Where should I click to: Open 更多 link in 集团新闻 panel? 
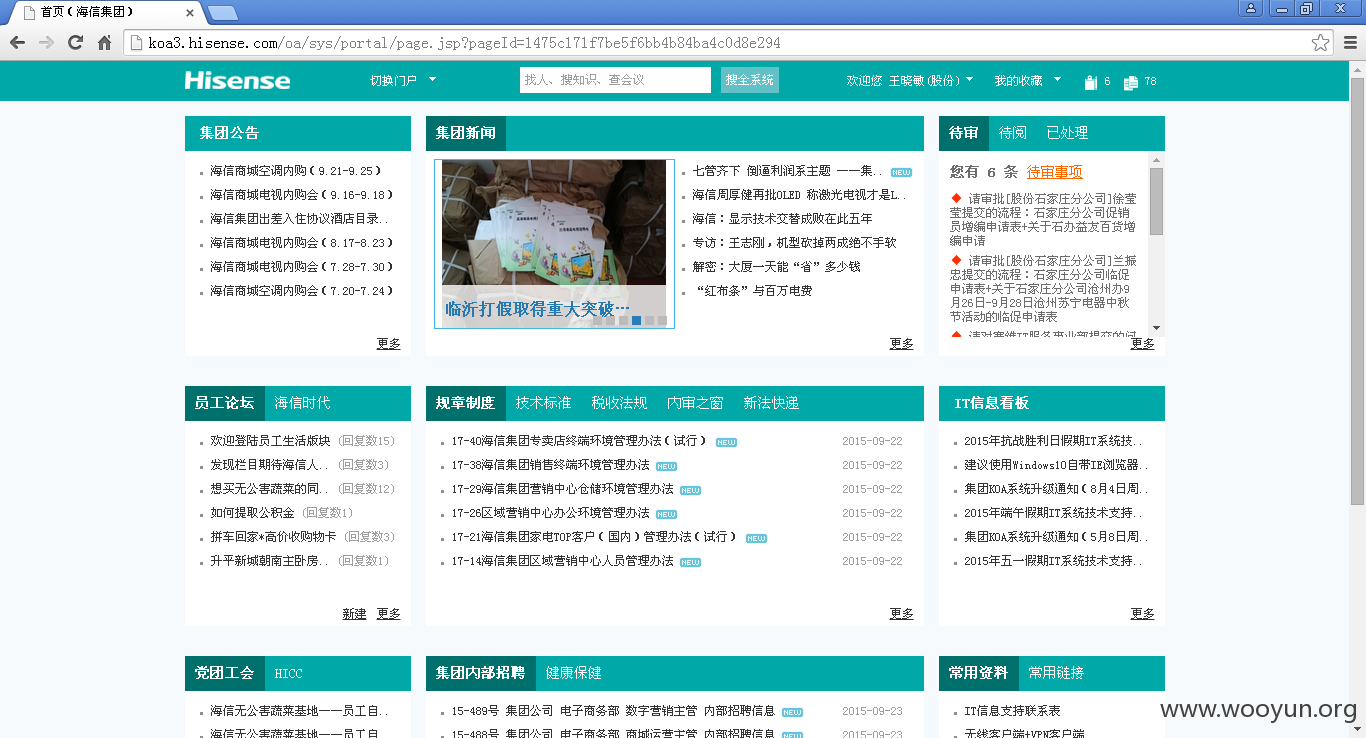pos(902,343)
